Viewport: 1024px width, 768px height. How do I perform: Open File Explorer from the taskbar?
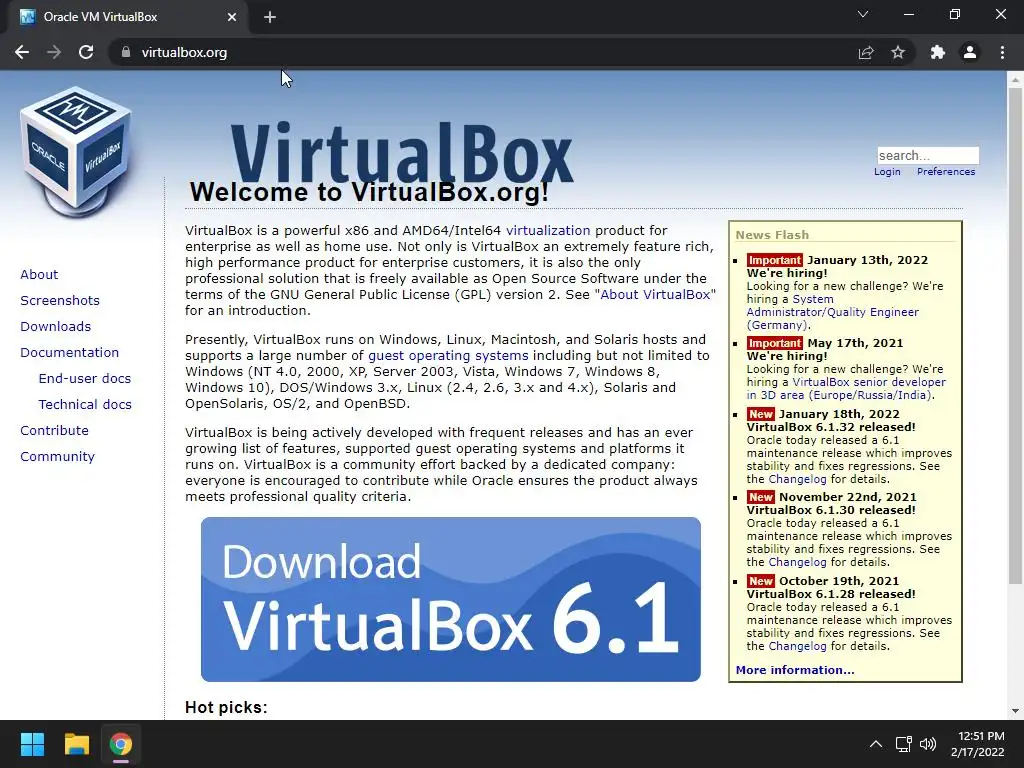(76, 744)
